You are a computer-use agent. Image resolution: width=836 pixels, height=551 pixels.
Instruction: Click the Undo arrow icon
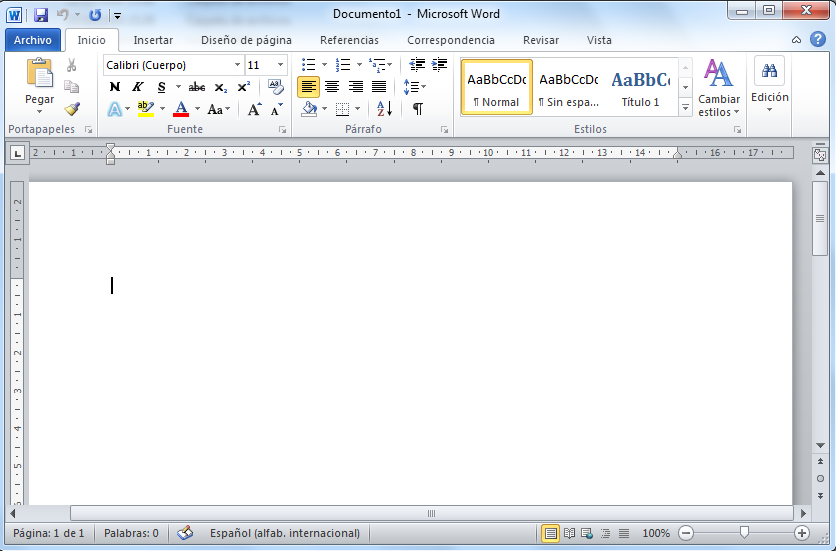coord(63,15)
